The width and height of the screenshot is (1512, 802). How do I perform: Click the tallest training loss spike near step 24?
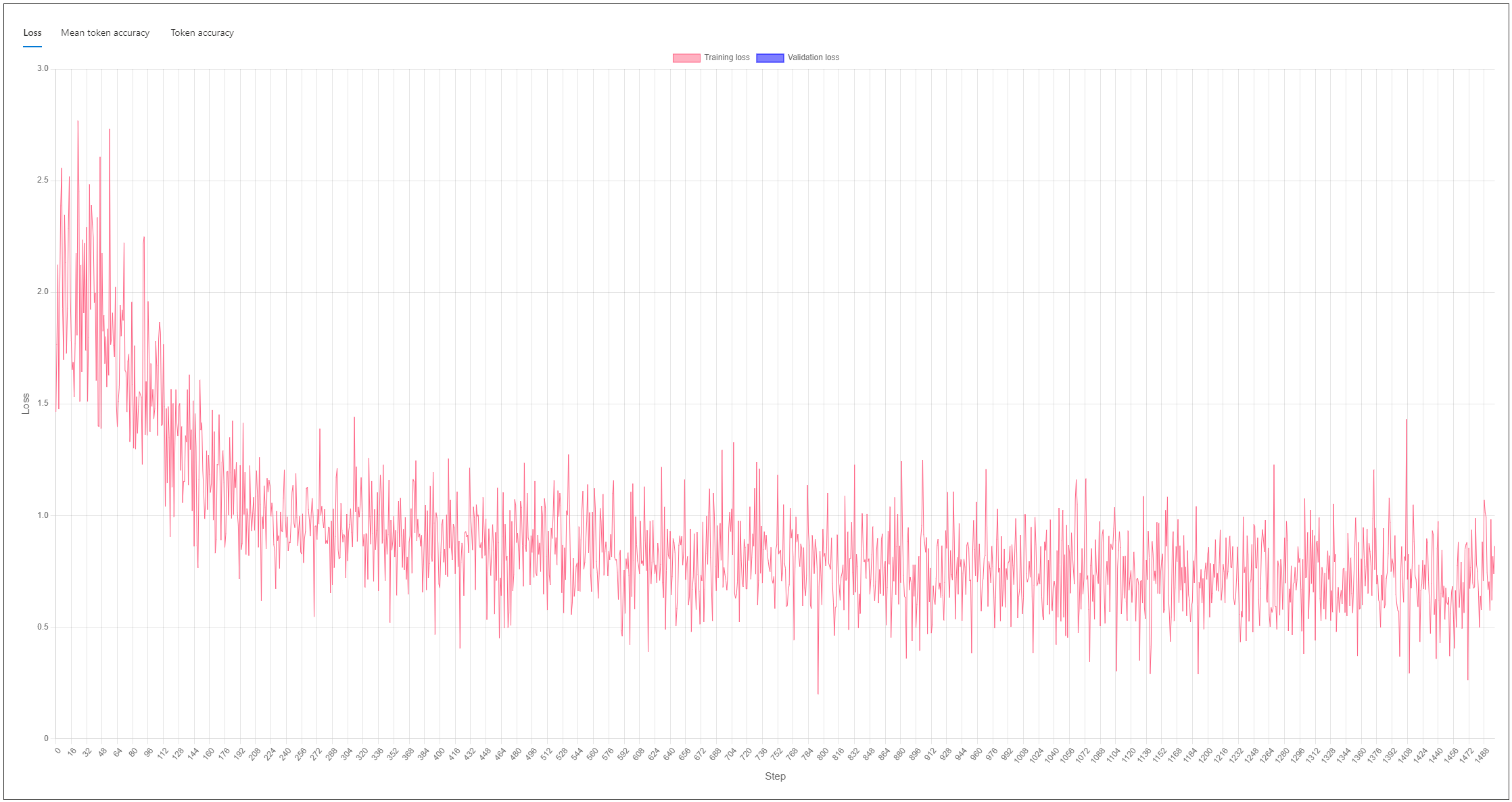click(78, 122)
